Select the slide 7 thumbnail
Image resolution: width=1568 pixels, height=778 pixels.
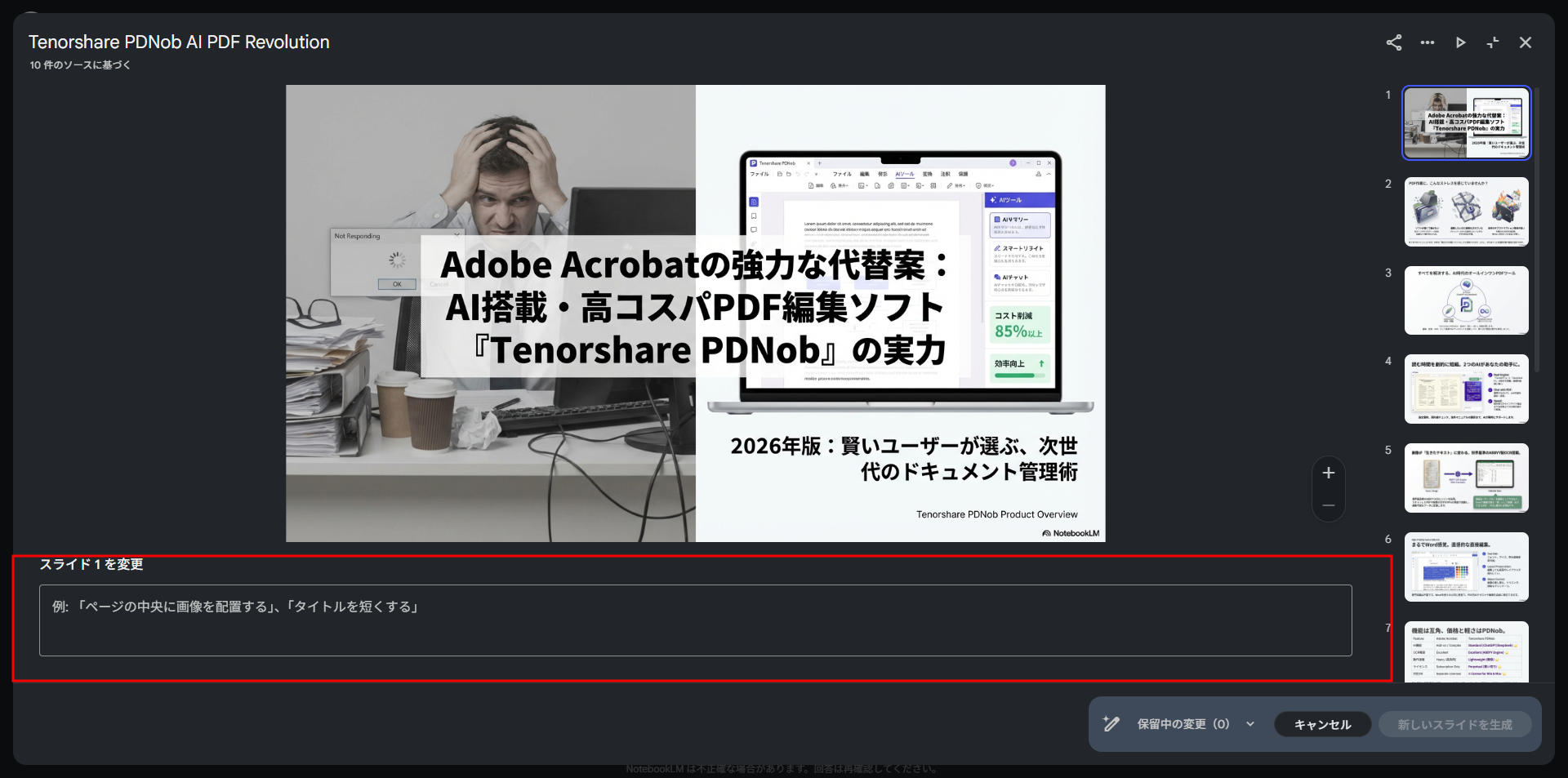(1466, 653)
